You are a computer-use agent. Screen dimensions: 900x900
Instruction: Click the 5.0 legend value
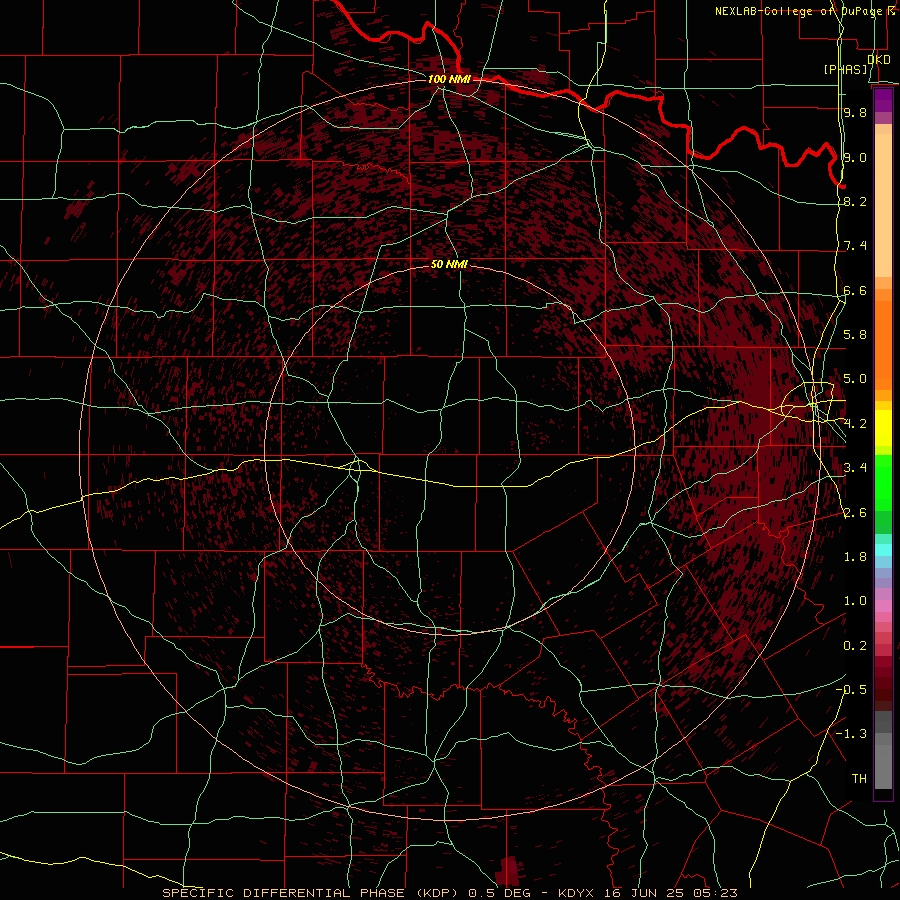pos(855,379)
